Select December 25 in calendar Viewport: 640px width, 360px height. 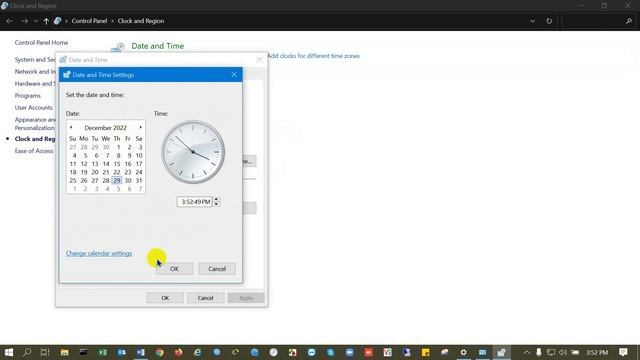(73, 180)
